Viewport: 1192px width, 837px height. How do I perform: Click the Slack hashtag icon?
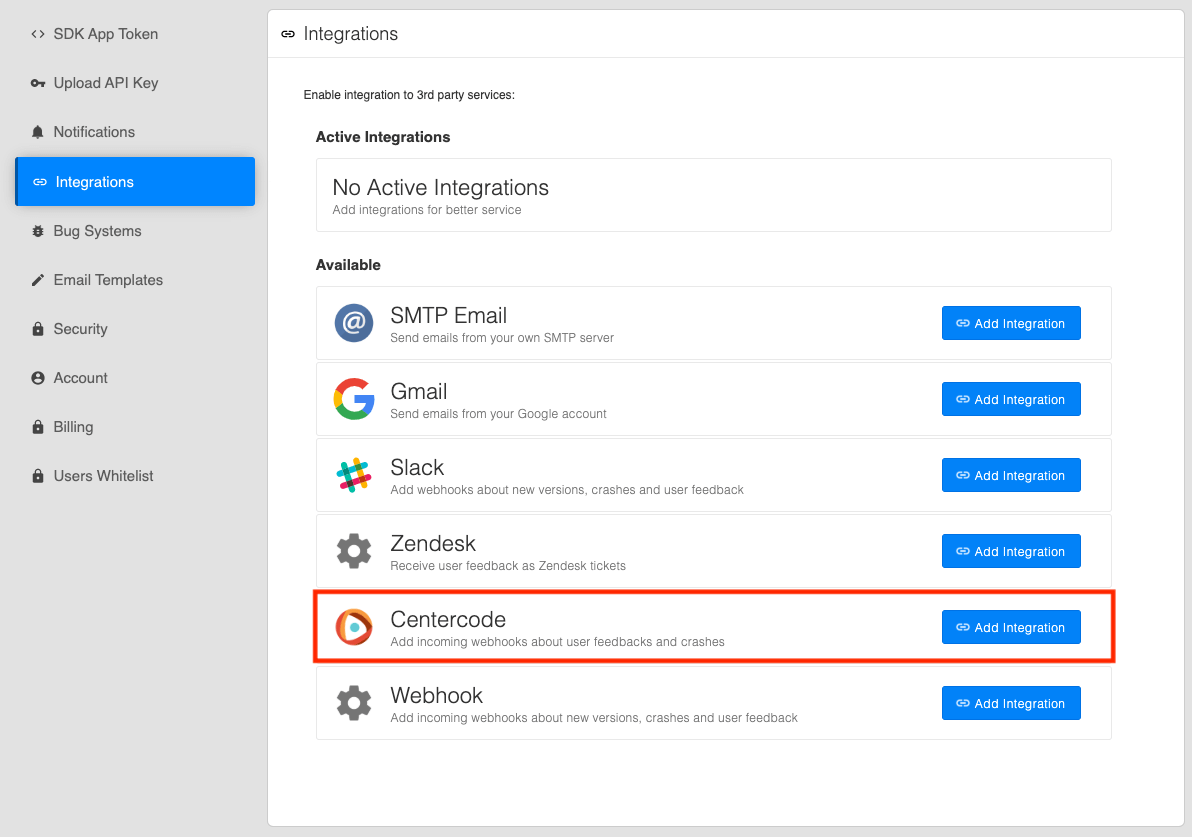pos(353,475)
